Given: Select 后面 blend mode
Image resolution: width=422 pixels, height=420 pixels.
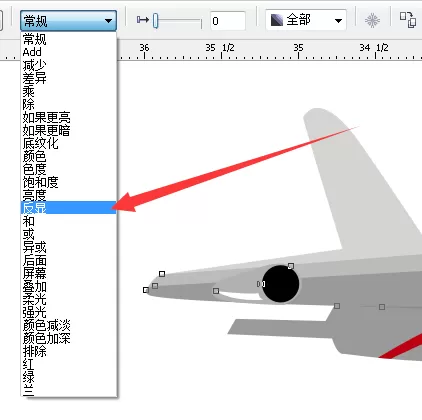Looking at the screenshot, I should (x=69, y=260).
